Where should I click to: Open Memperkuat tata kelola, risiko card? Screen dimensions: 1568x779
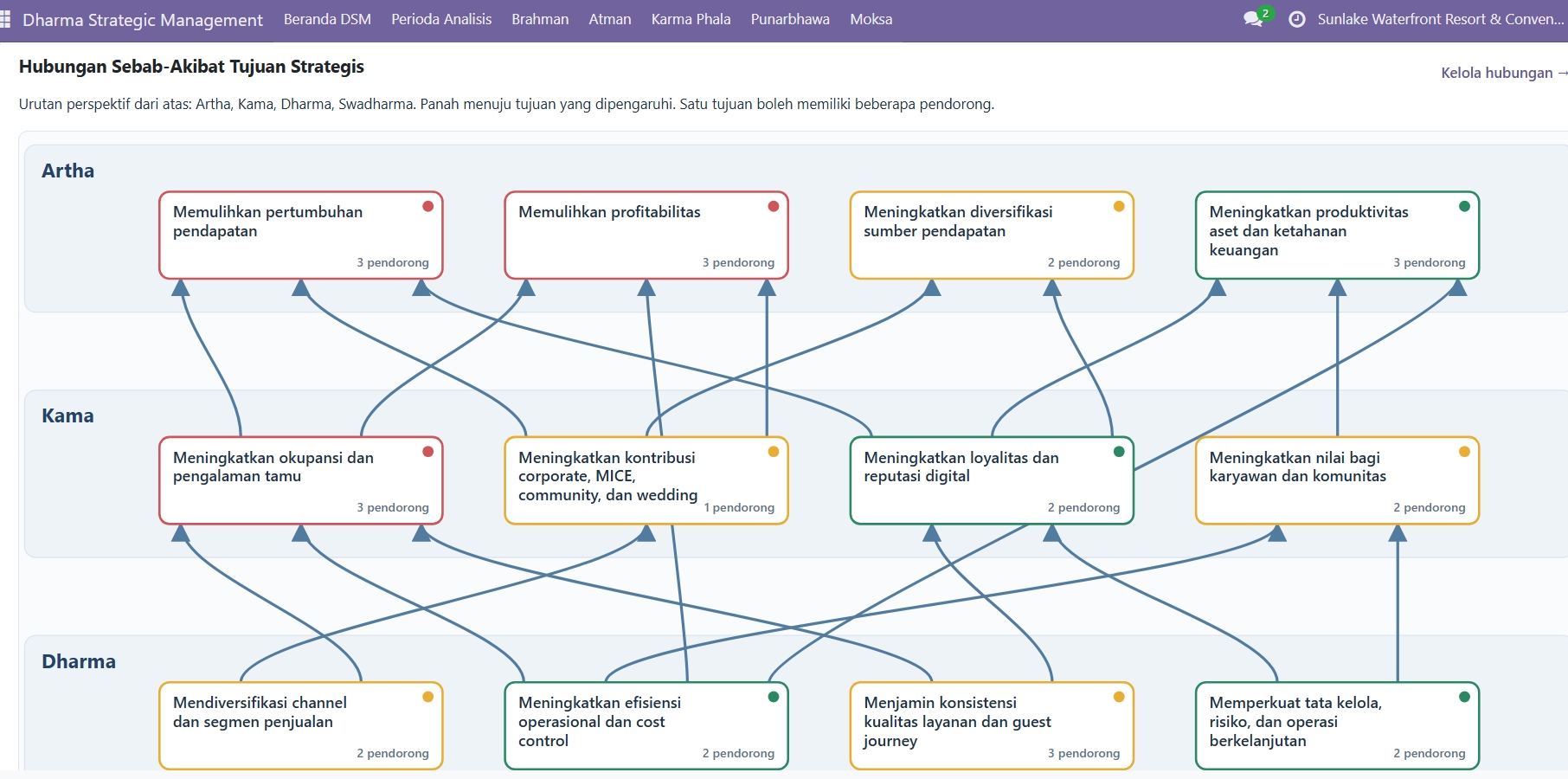click(1337, 725)
